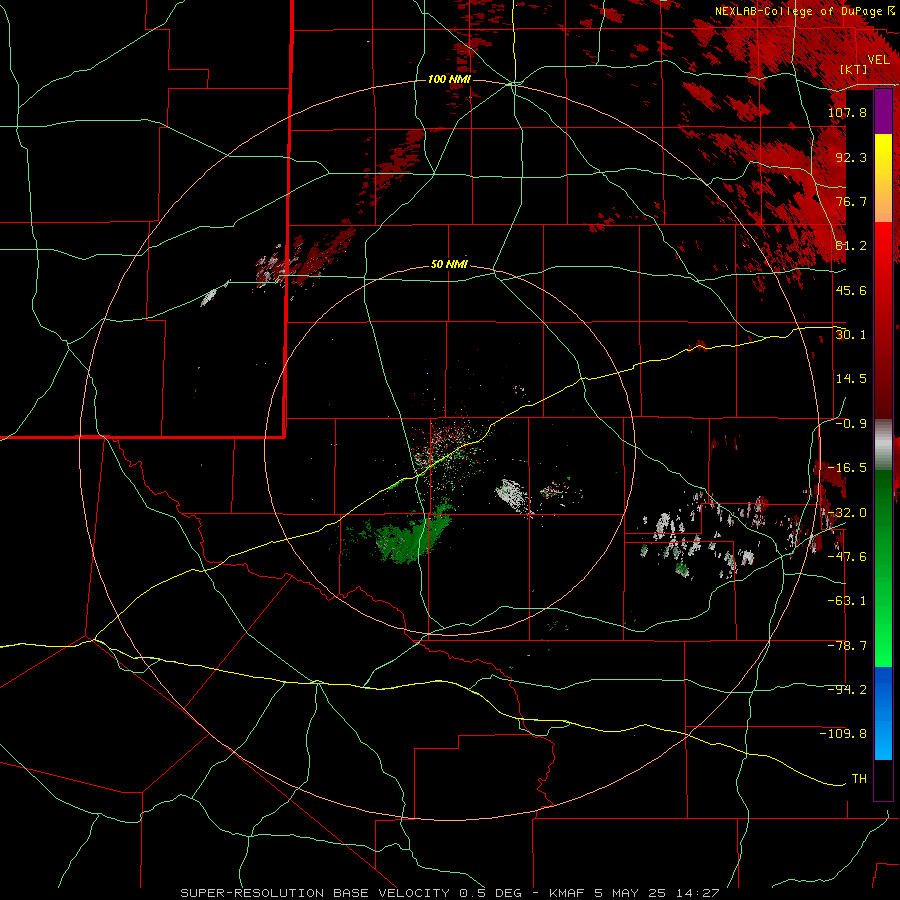Select the -0.9 velocity scale value
Screen dimensions: 900x900
(x=851, y=423)
